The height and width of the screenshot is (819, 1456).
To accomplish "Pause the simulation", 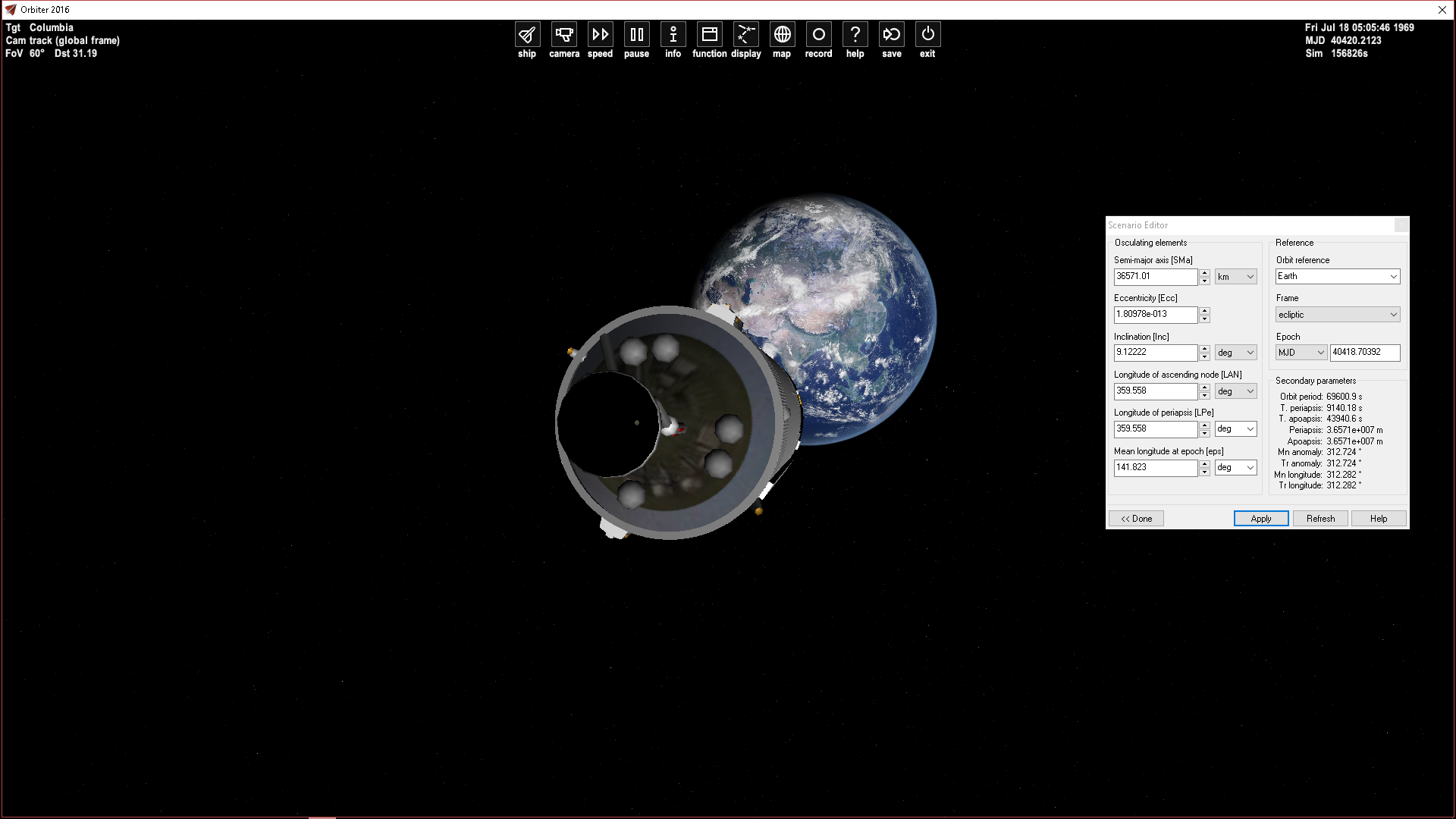I will (636, 35).
